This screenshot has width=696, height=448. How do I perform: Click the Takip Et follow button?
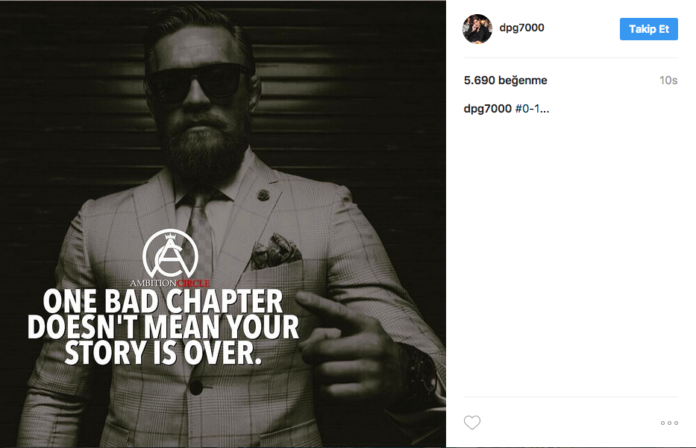click(x=649, y=29)
